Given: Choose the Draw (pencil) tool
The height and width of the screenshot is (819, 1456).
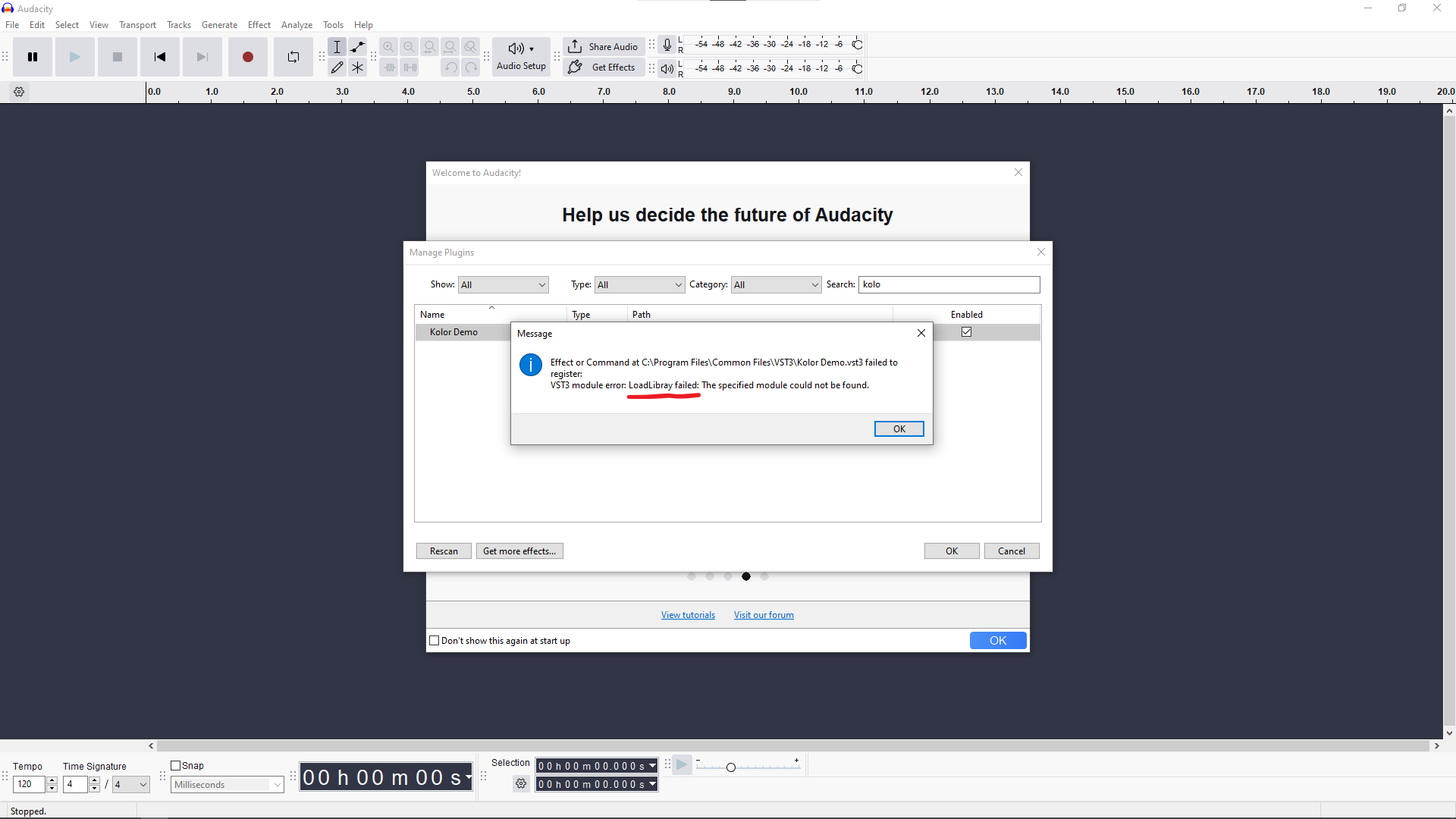Looking at the screenshot, I should (x=337, y=67).
